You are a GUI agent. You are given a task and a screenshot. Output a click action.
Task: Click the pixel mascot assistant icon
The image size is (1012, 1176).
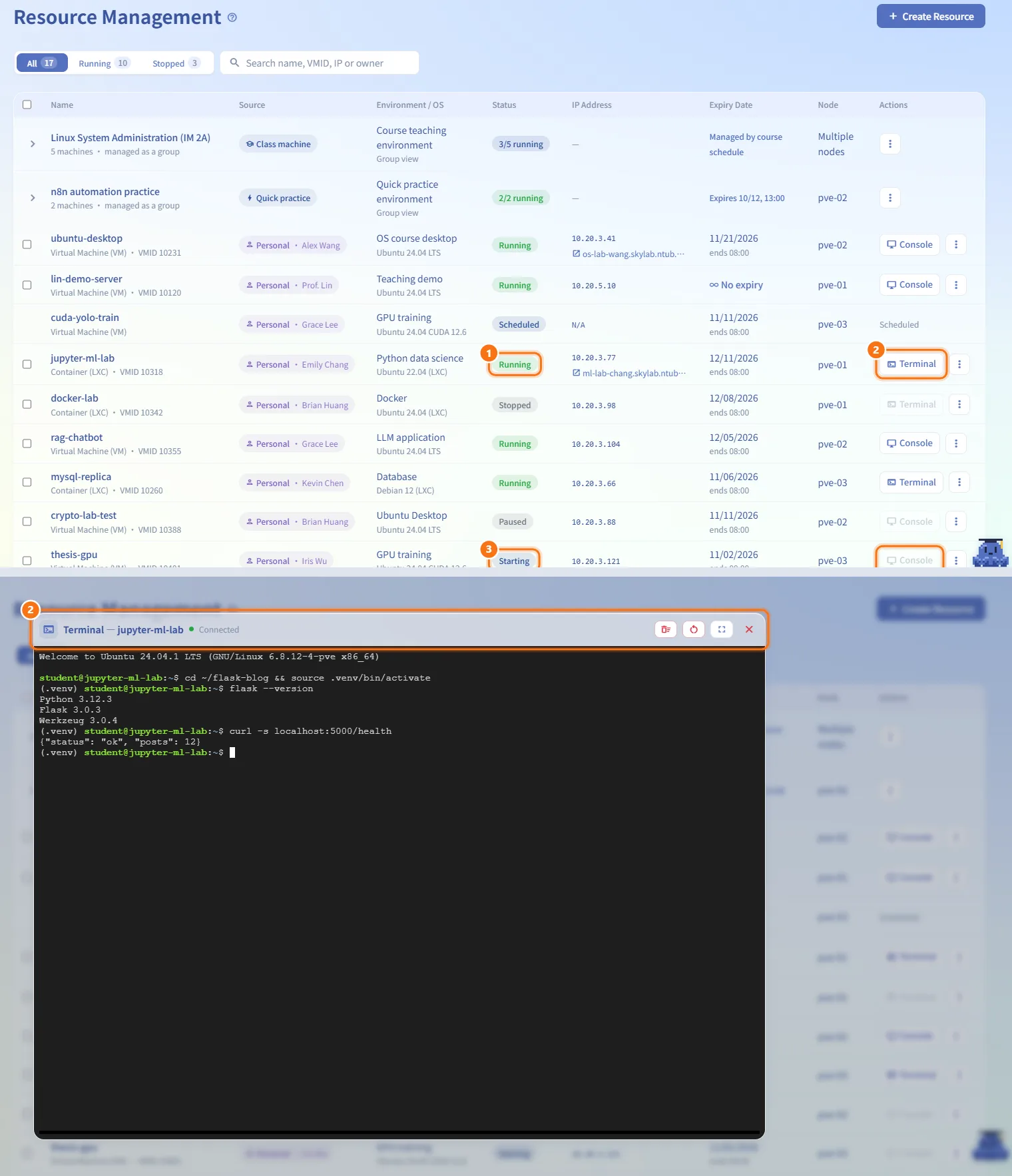tap(991, 553)
